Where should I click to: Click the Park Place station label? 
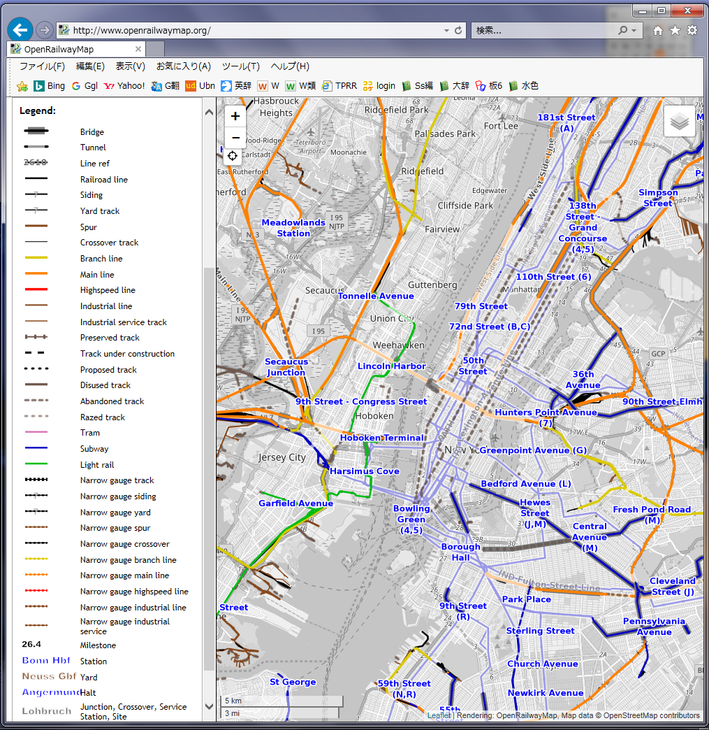click(x=527, y=600)
